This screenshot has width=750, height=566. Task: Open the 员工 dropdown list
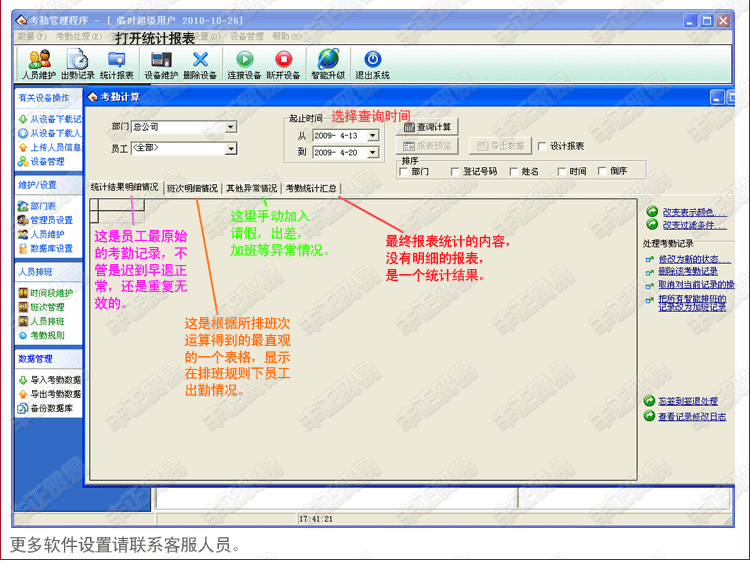click(x=231, y=148)
